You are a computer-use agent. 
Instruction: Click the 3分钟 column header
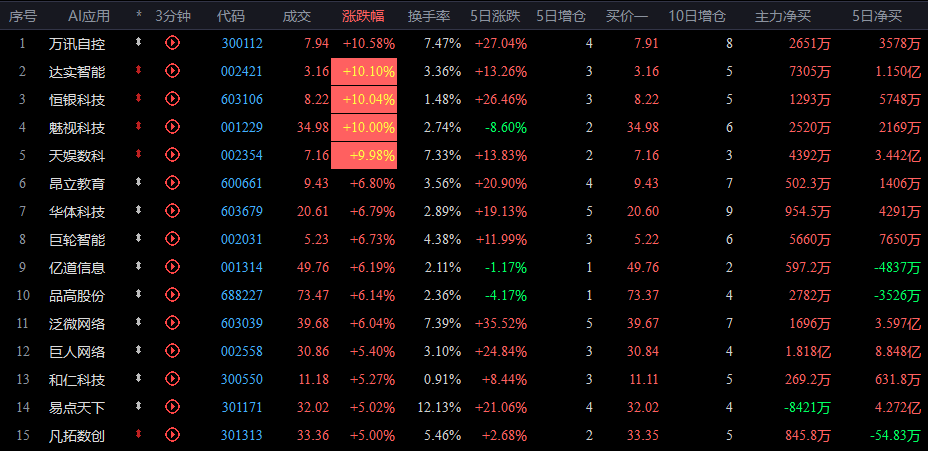(x=173, y=16)
